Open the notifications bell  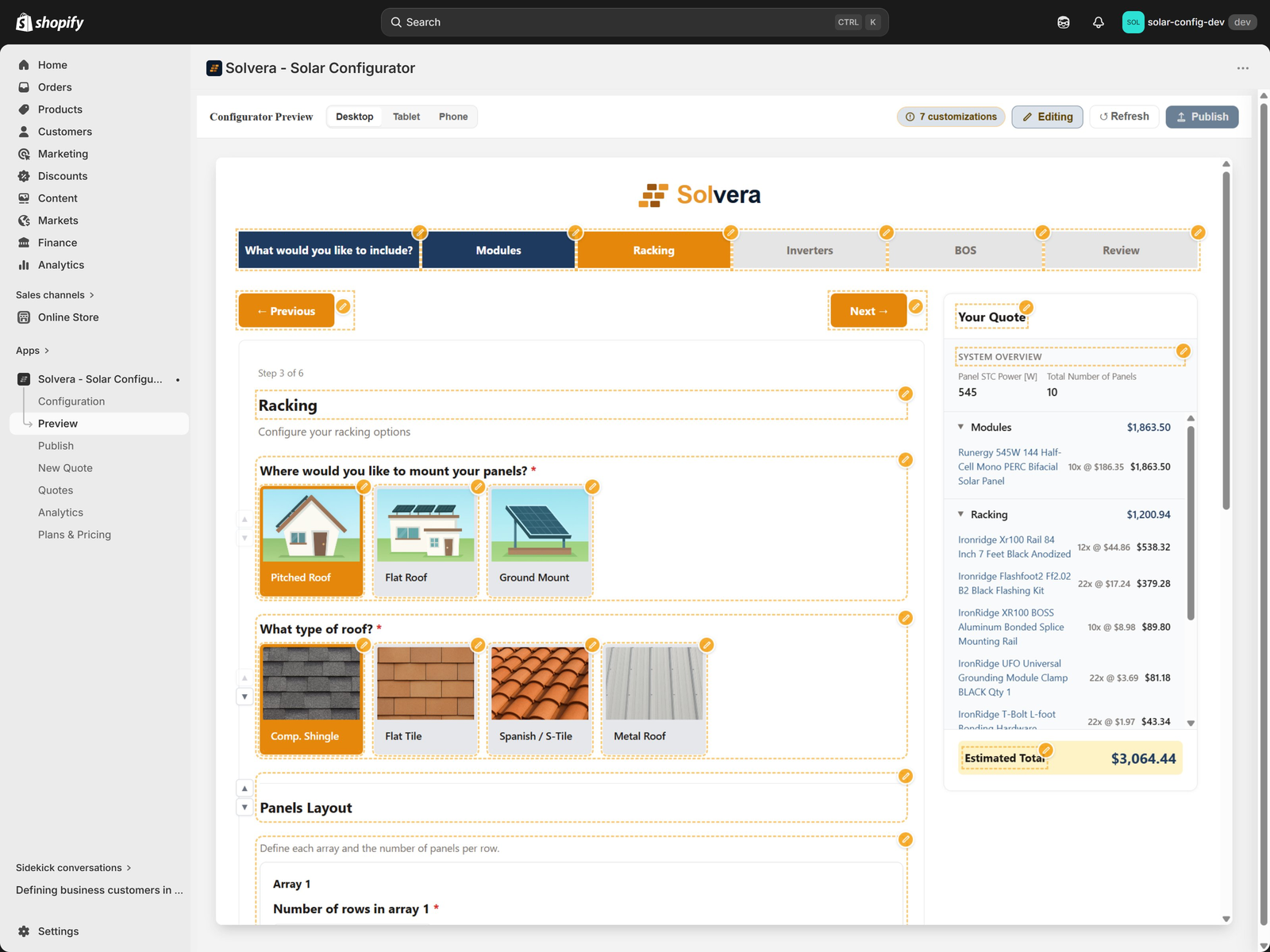1099,22
